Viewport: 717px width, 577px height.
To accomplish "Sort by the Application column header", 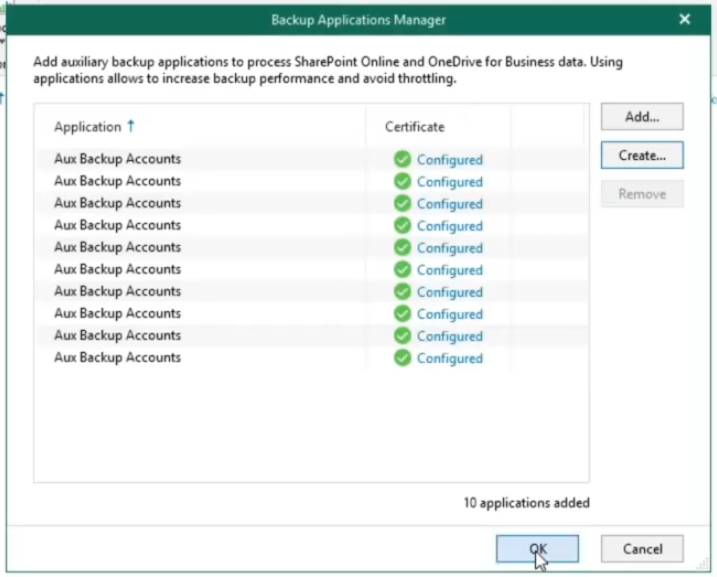I will 88,127.
